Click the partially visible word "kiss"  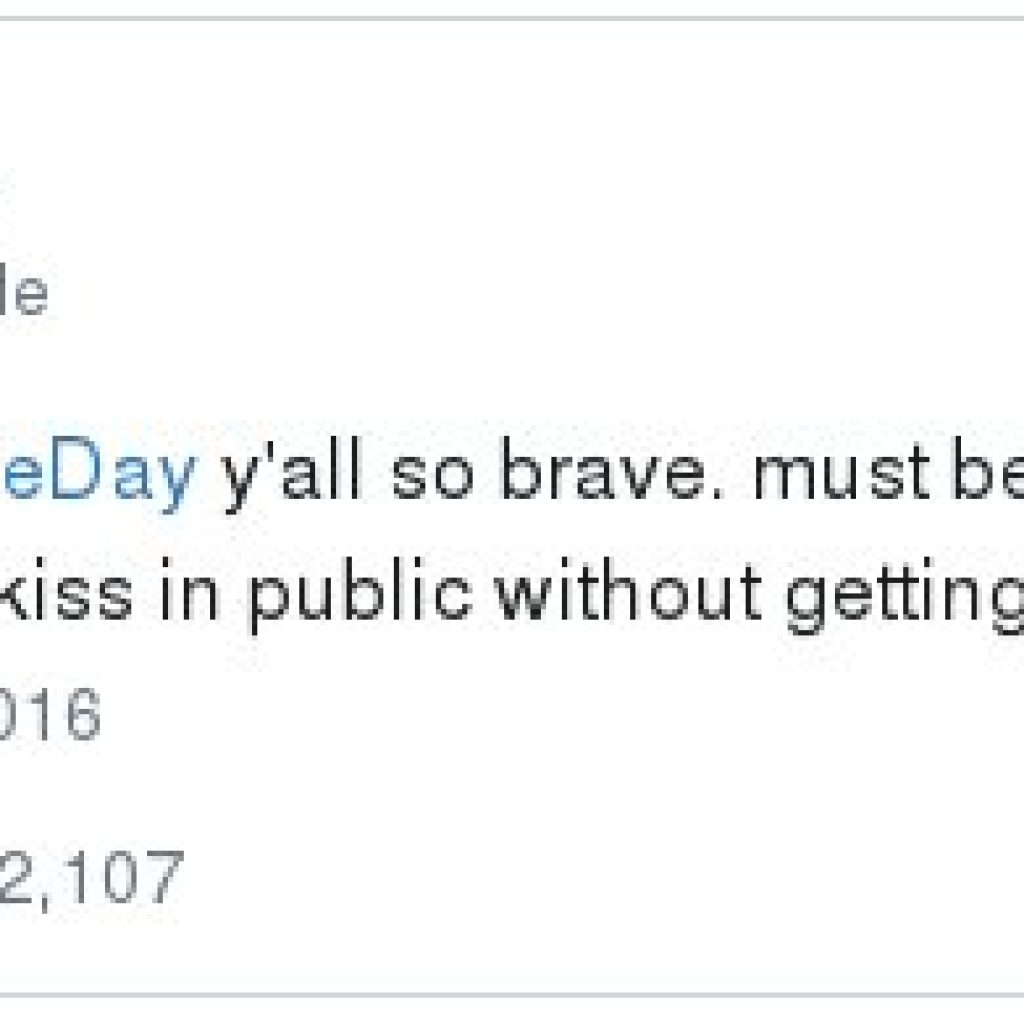[66, 589]
